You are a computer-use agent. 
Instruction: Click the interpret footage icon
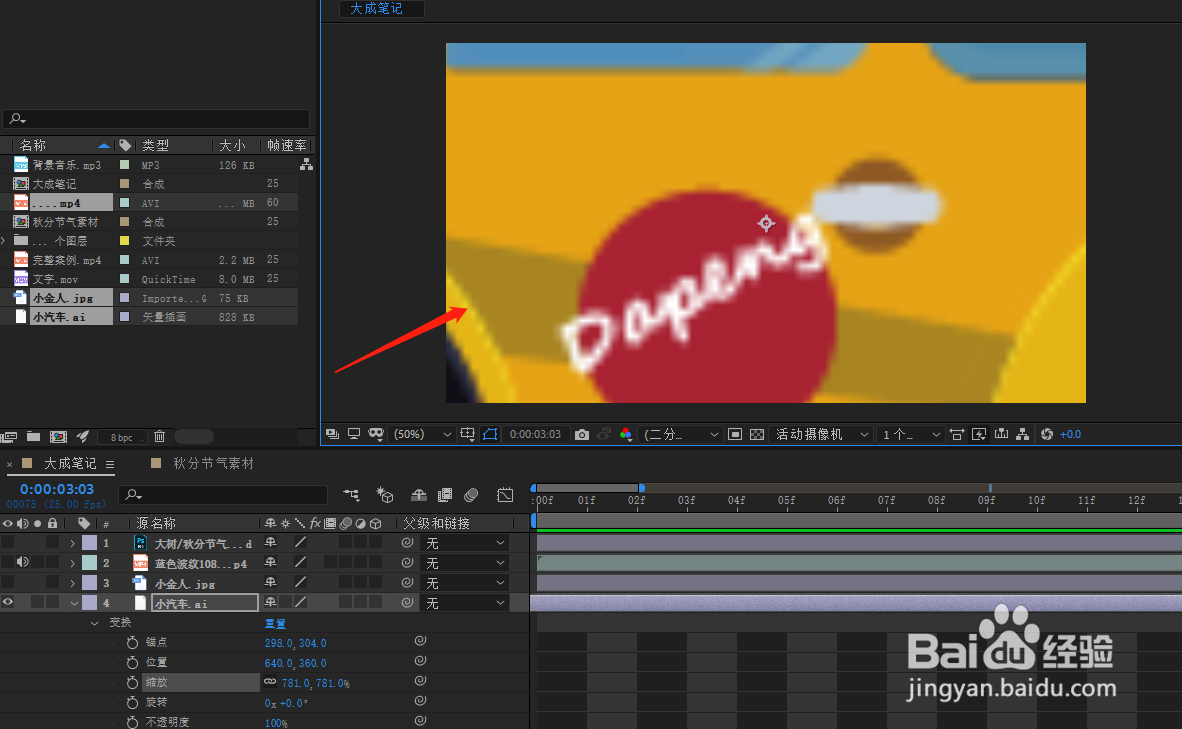coord(8,436)
